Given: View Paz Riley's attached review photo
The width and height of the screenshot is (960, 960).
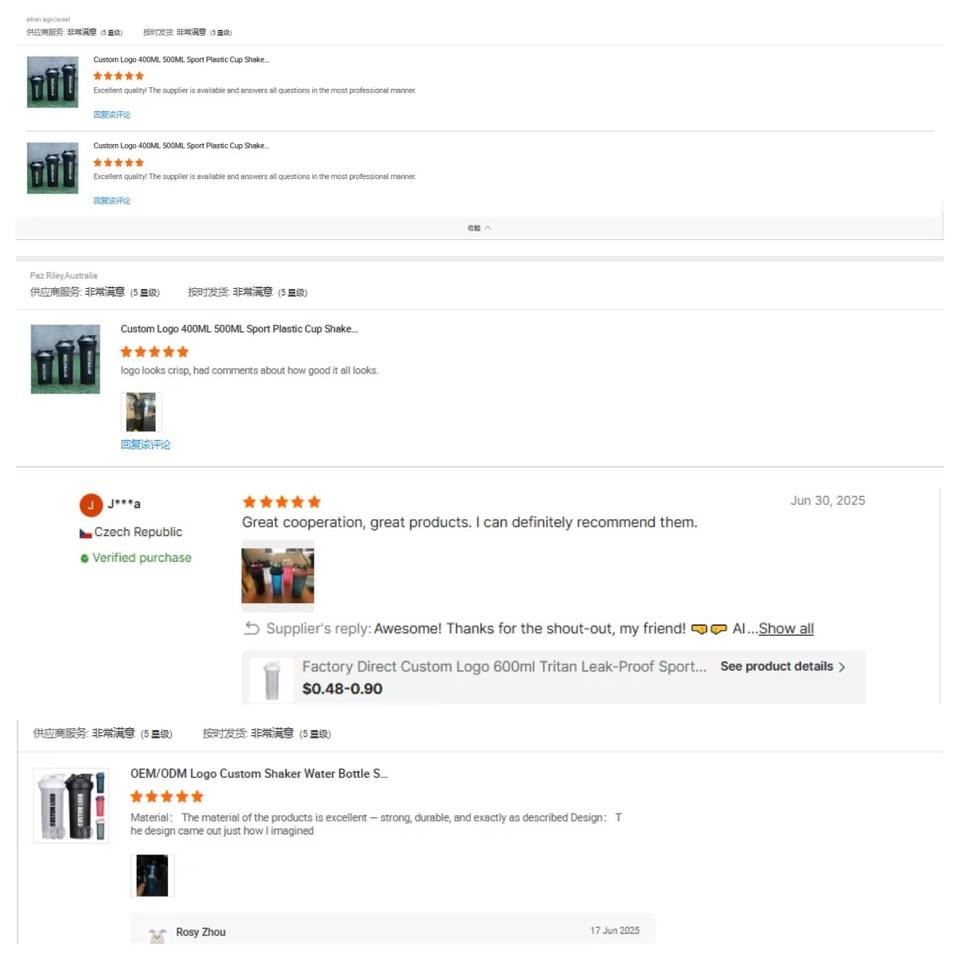Looking at the screenshot, I should point(141,412).
